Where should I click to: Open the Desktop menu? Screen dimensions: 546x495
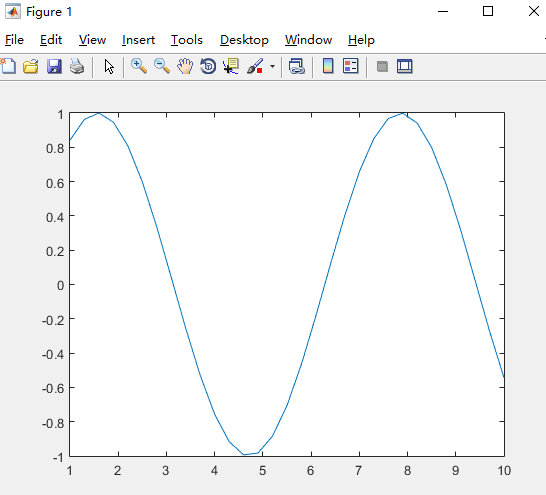tap(244, 40)
